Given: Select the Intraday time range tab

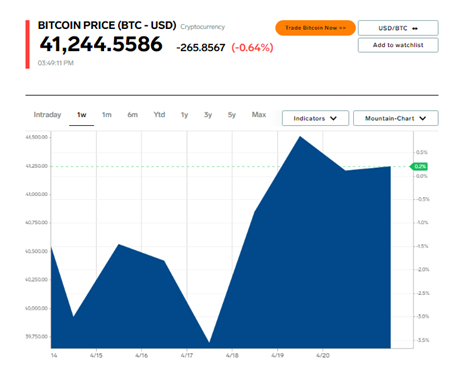Looking at the screenshot, I should (x=47, y=115).
